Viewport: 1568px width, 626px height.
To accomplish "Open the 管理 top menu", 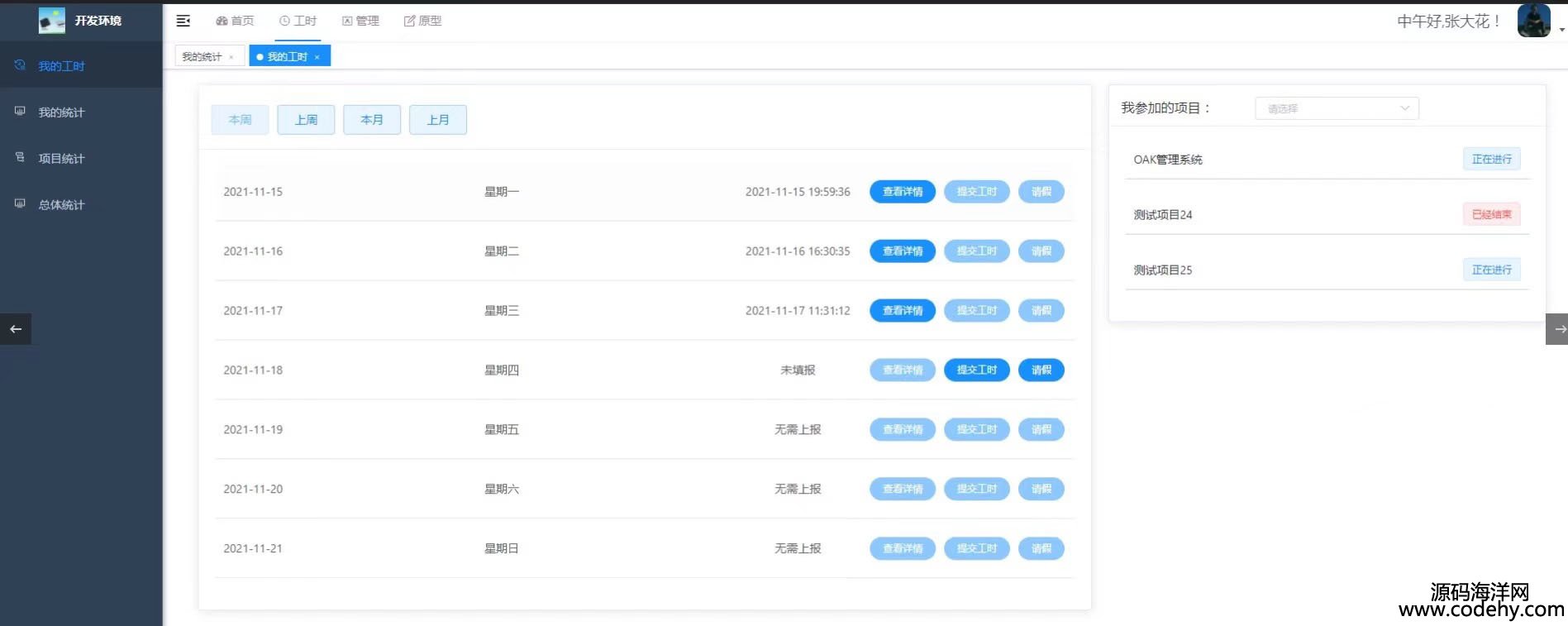I will pyautogui.click(x=360, y=21).
